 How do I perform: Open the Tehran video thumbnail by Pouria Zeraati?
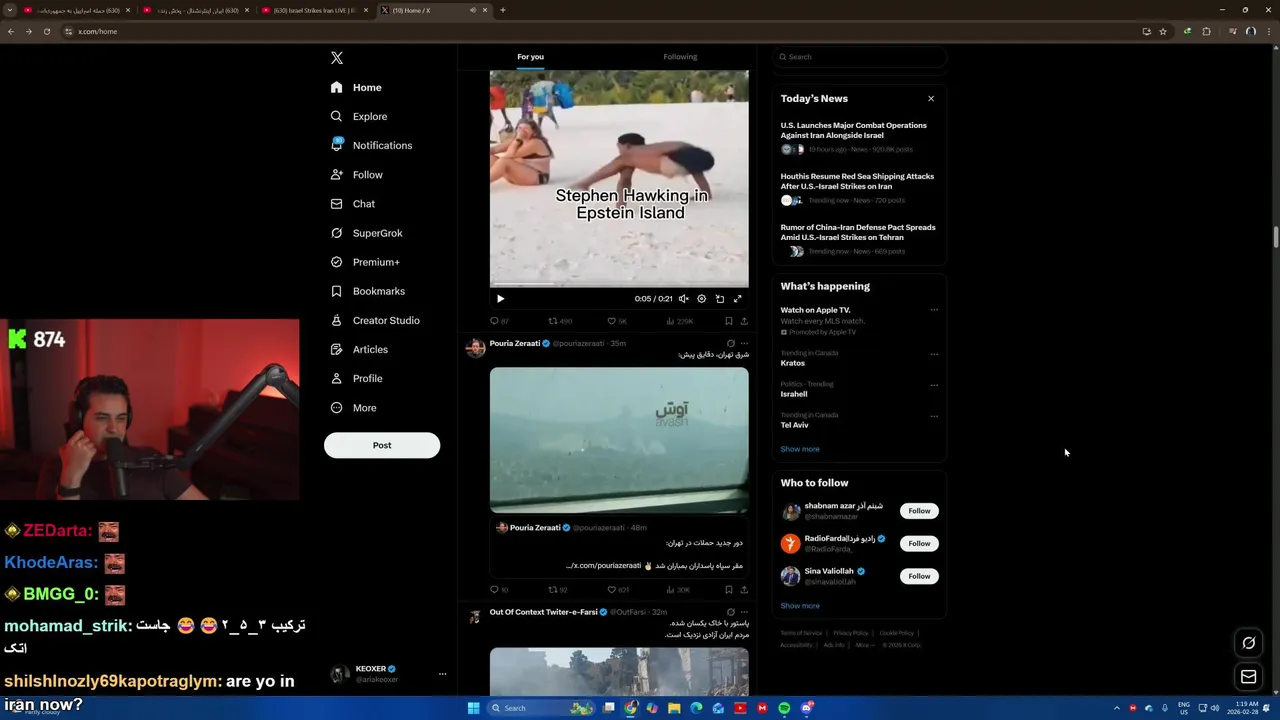(619, 440)
